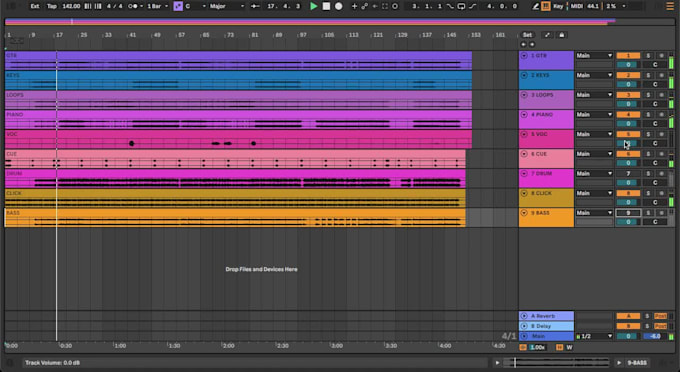
Task: Toggle the GTR track activator 1
Action: coord(628,55)
